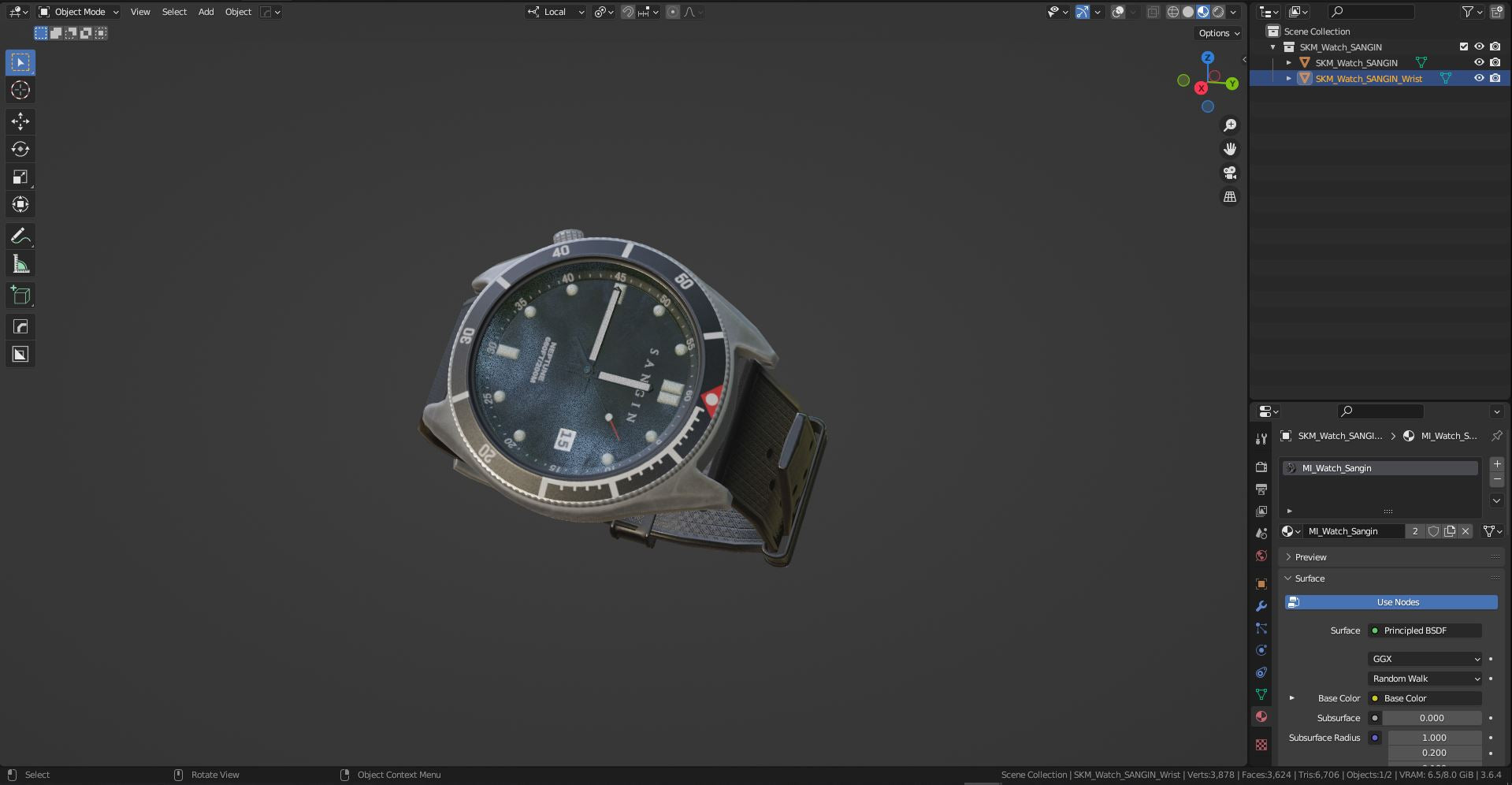This screenshot has width=1512, height=785.
Task: Expand SKM_Watch_SANGIN_Wrist outliner row
Action: (1289, 78)
